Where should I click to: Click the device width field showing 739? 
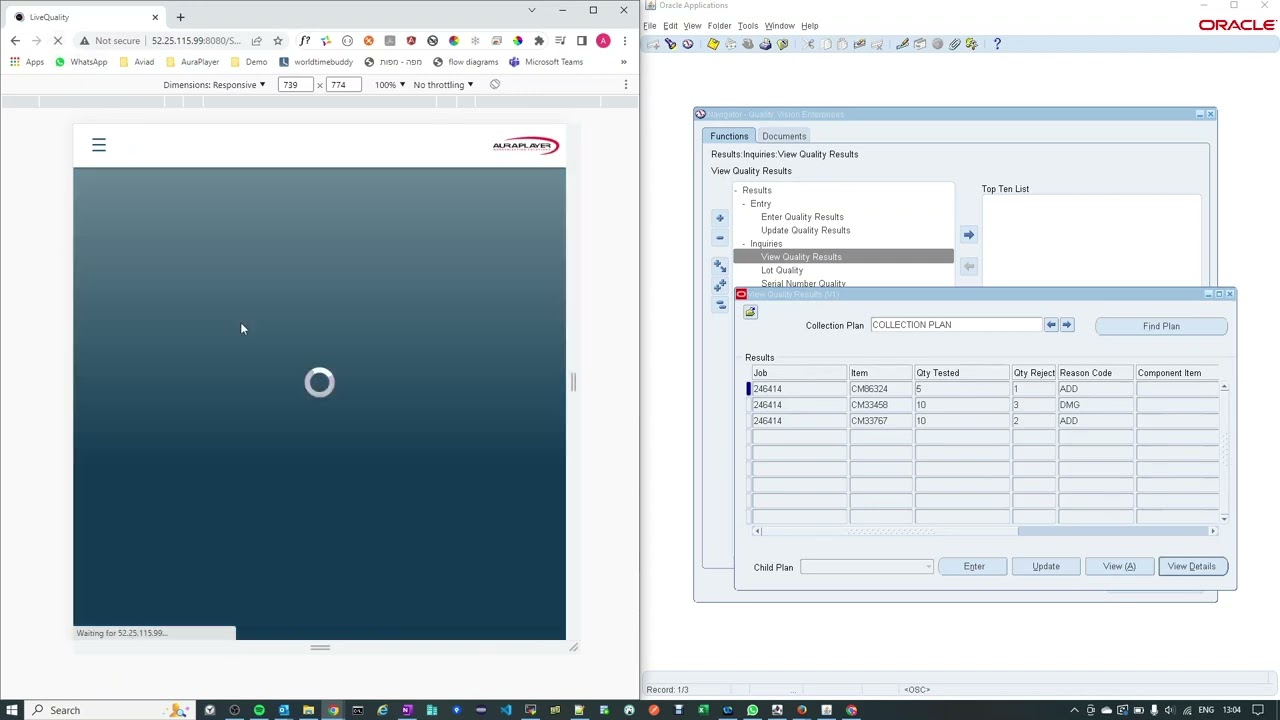pos(295,85)
